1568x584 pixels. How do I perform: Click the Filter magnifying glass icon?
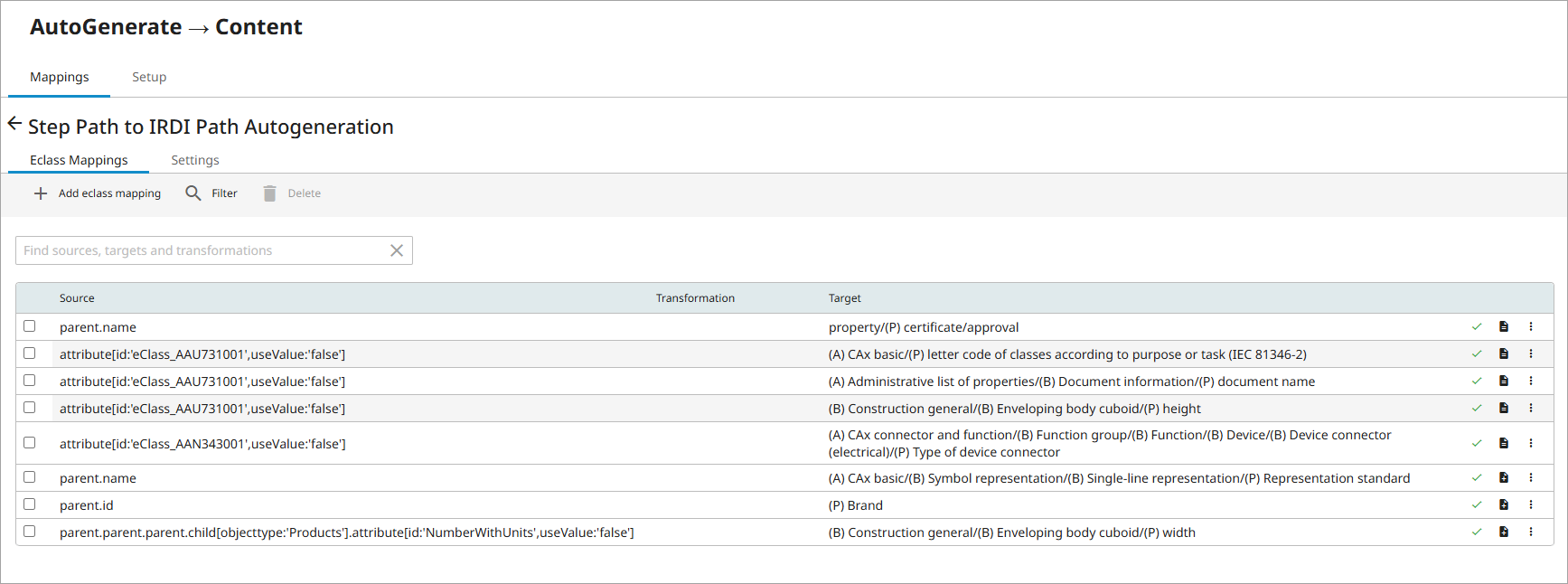pos(193,193)
